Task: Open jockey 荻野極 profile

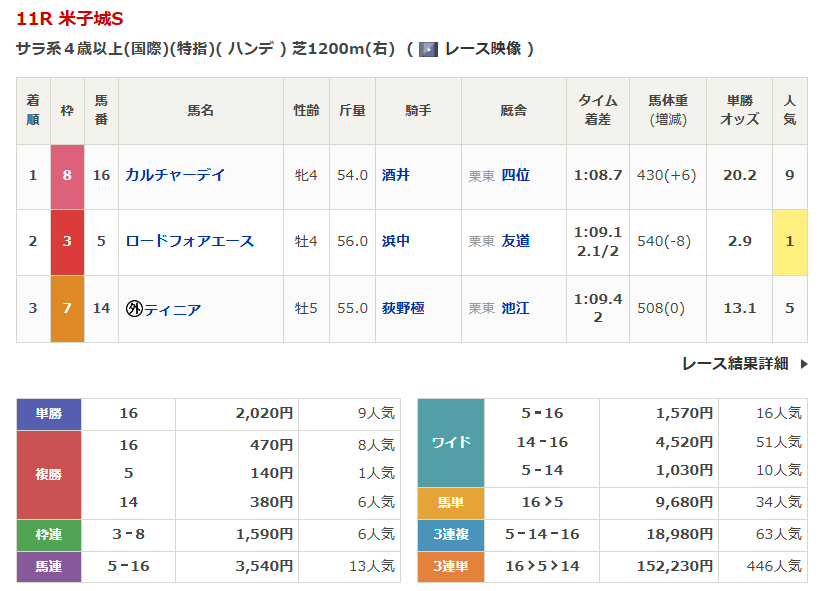Action: (x=403, y=308)
